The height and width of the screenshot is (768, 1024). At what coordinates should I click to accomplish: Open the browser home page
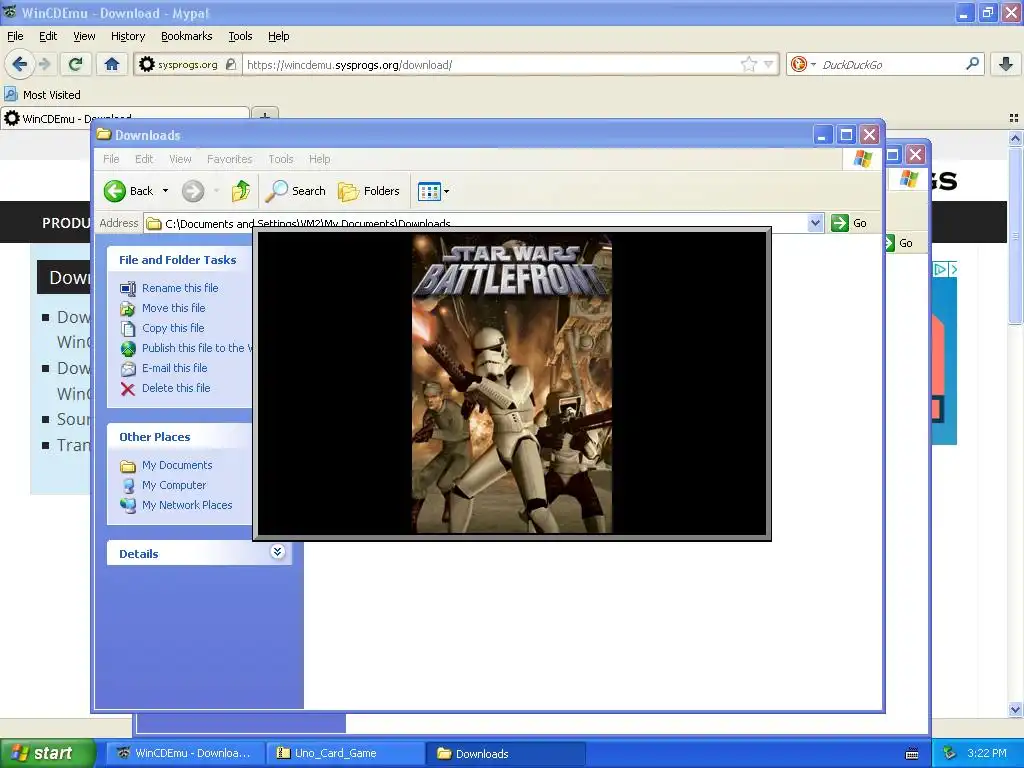(112, 64)
